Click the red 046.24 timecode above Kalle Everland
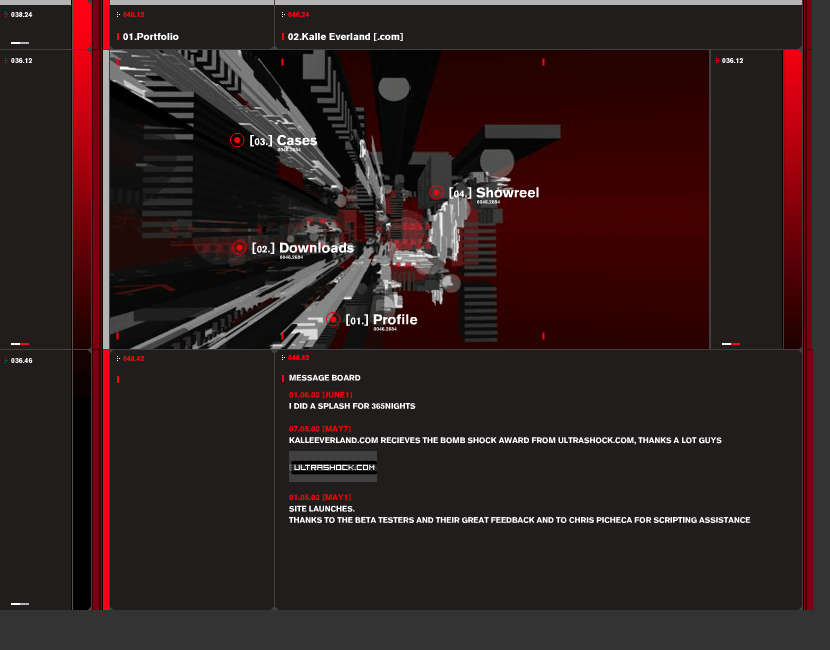The height and width of the screenshot is (650, 830). click(x=299, y=15)
